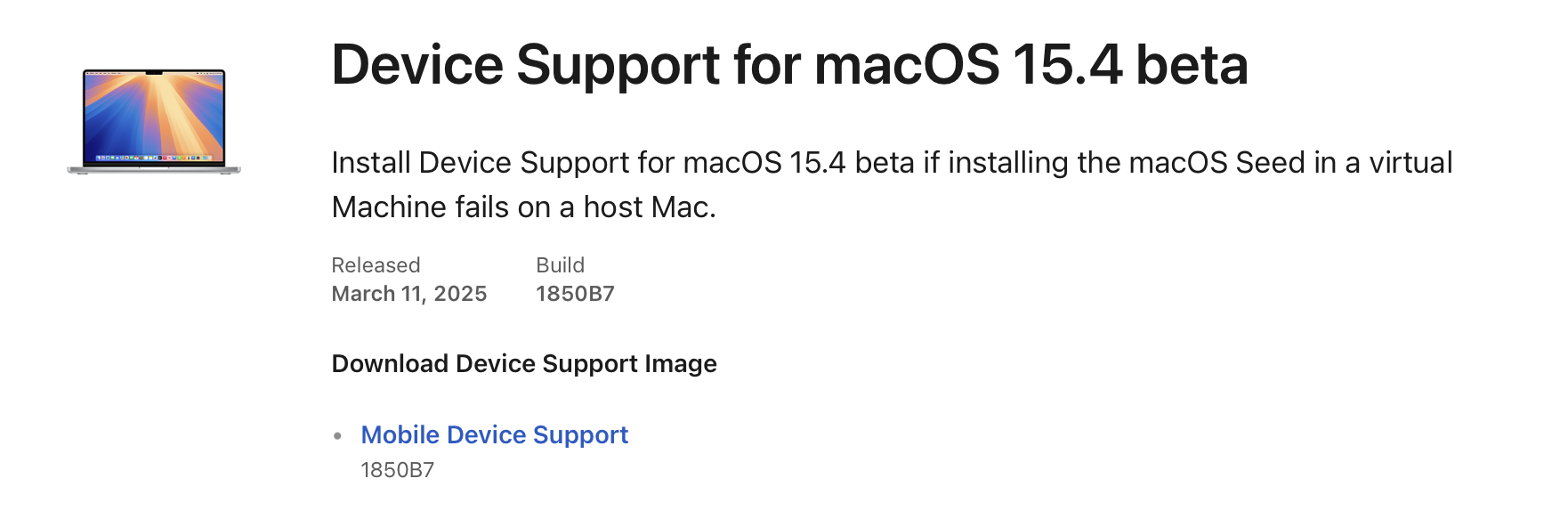Image resolution: width=1568 pixels, height=527 pixels.
Task: Click the MacBook's silver base in the image
Action: click(x=154, y=169)
